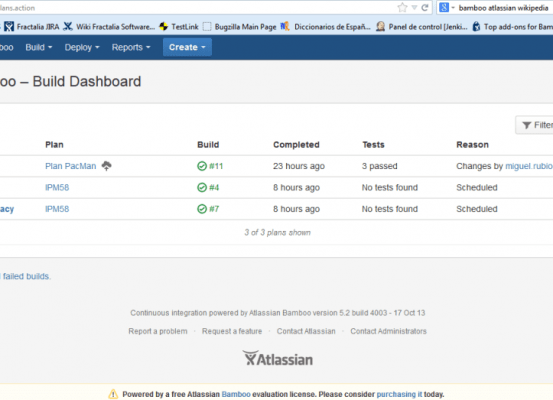Click the green success icon for build #4
The height and width of the screenshot is (400, 553).
coord(202,187)
